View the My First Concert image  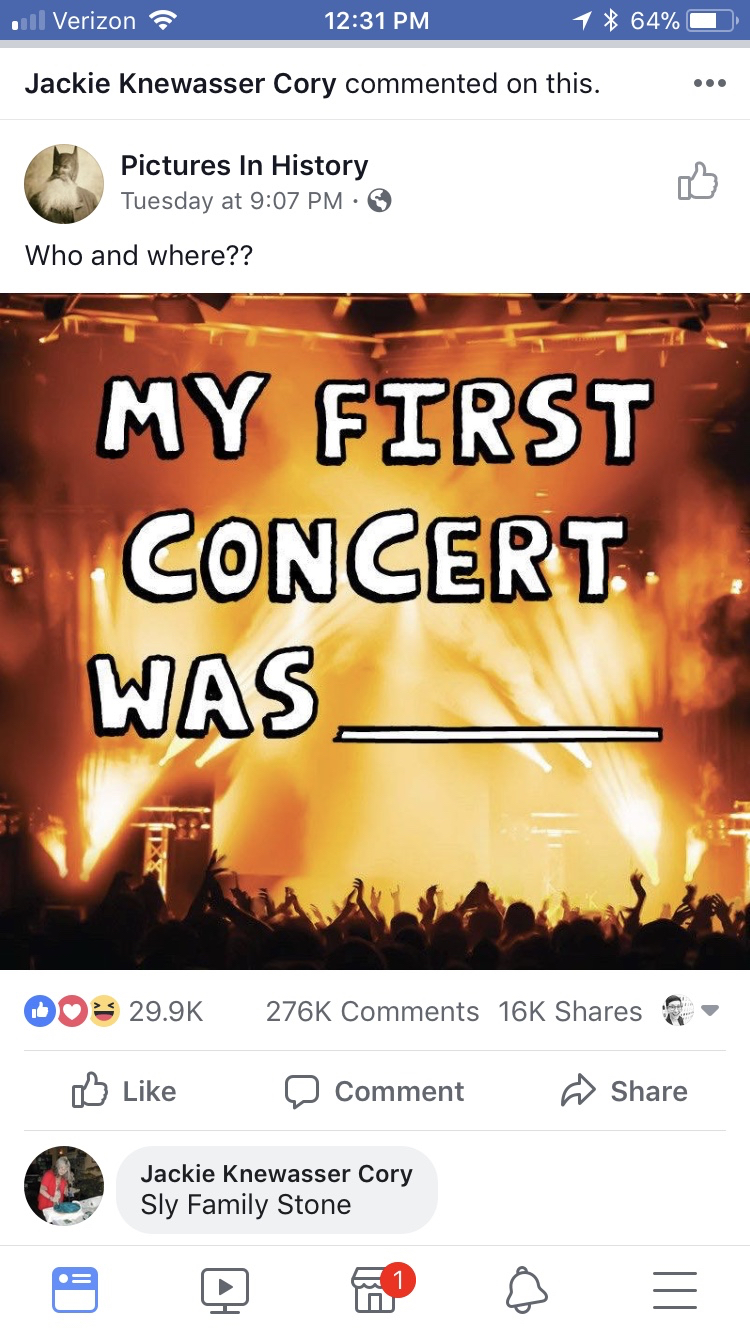375,631
